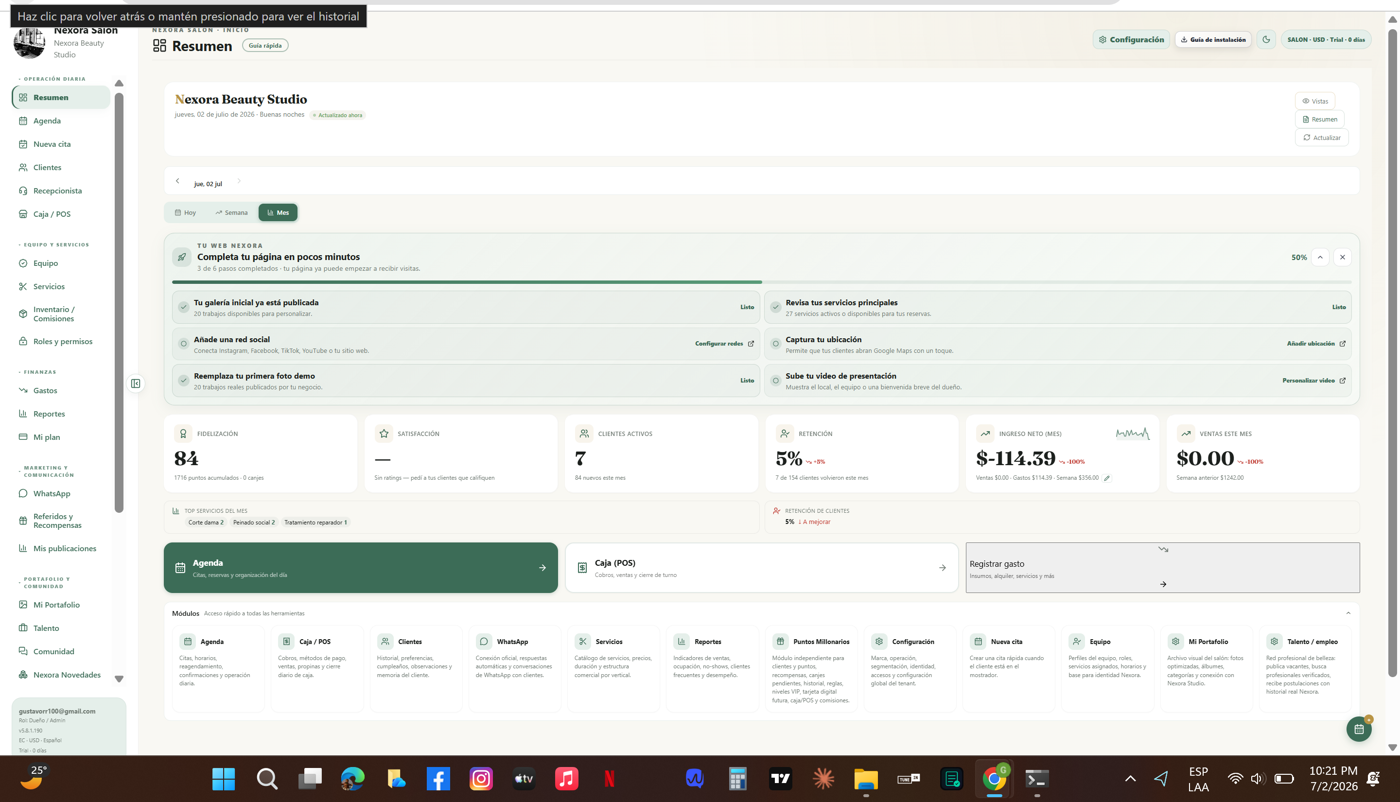Toggle dark mode with the moon icon

(x=1266, y=40)
